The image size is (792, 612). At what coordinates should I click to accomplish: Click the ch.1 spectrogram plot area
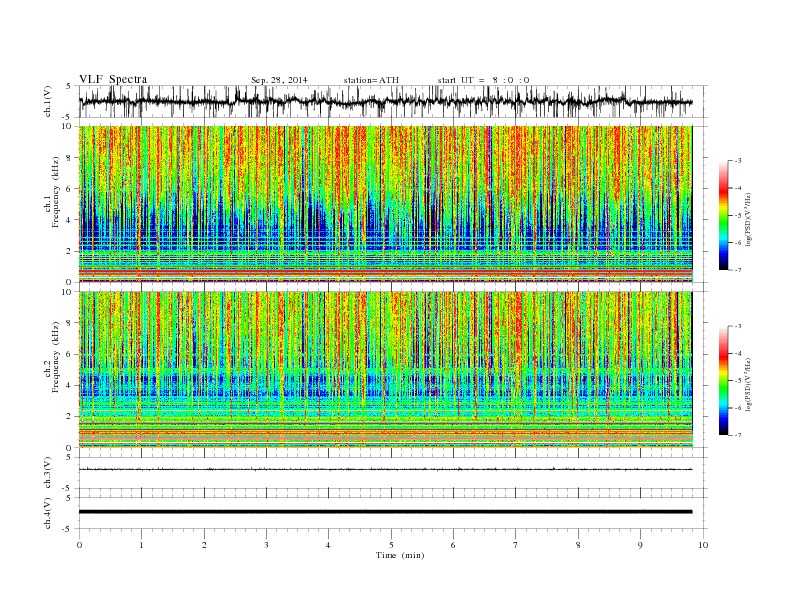385,204
